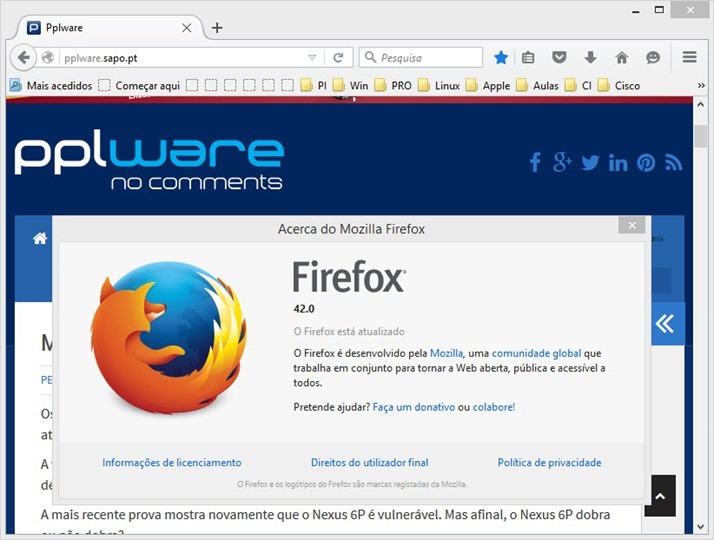Click Faça um donativo link

pos(414,407)
